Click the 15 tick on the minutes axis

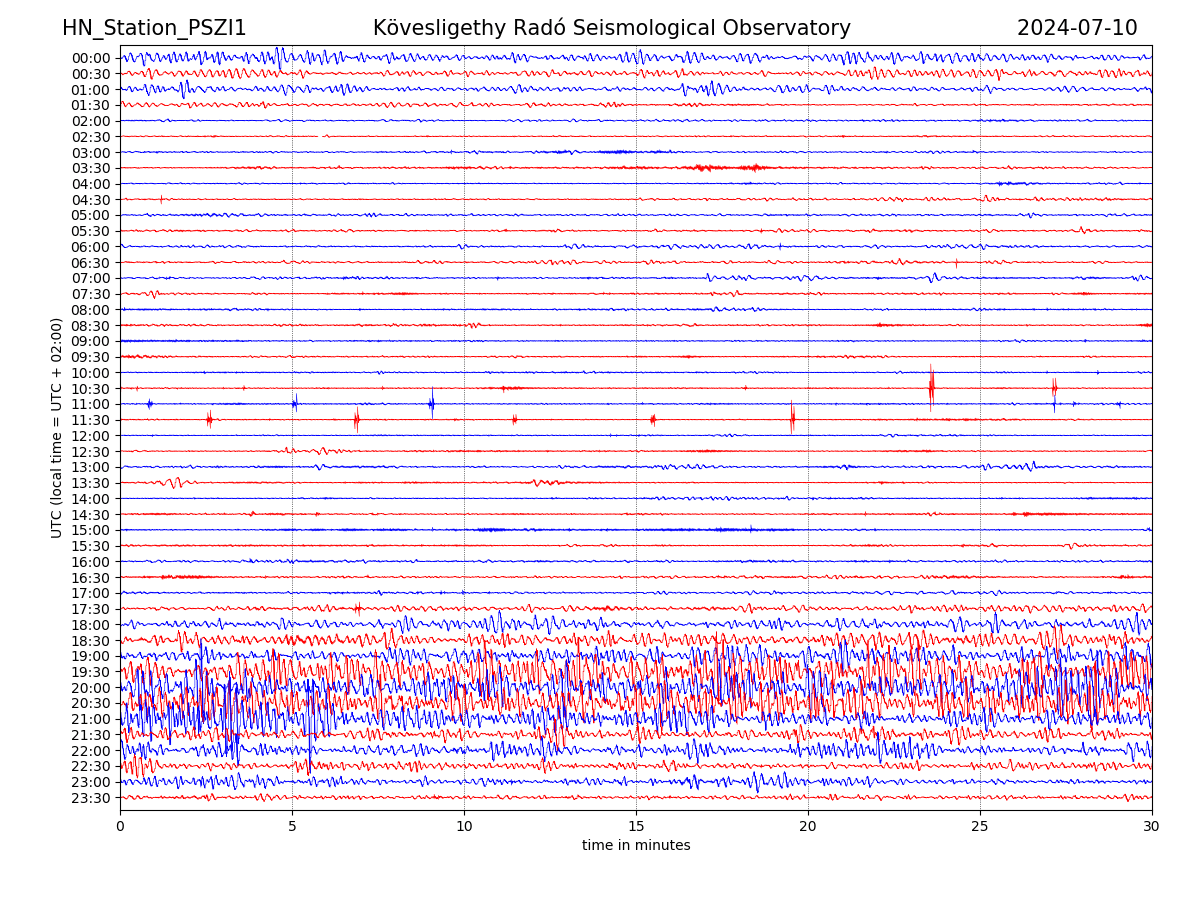click(636, 827)
